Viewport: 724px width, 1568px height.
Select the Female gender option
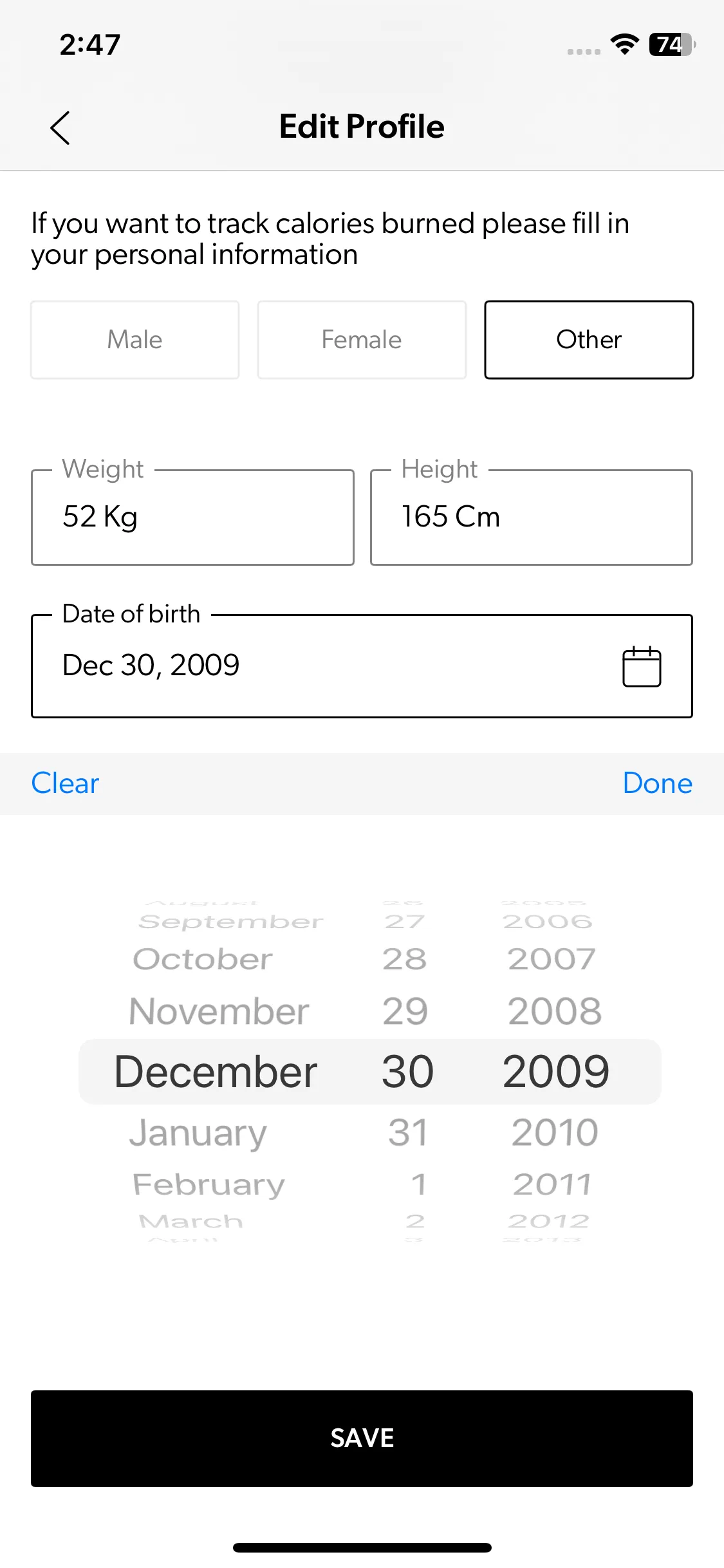click(x=362, y=340)
